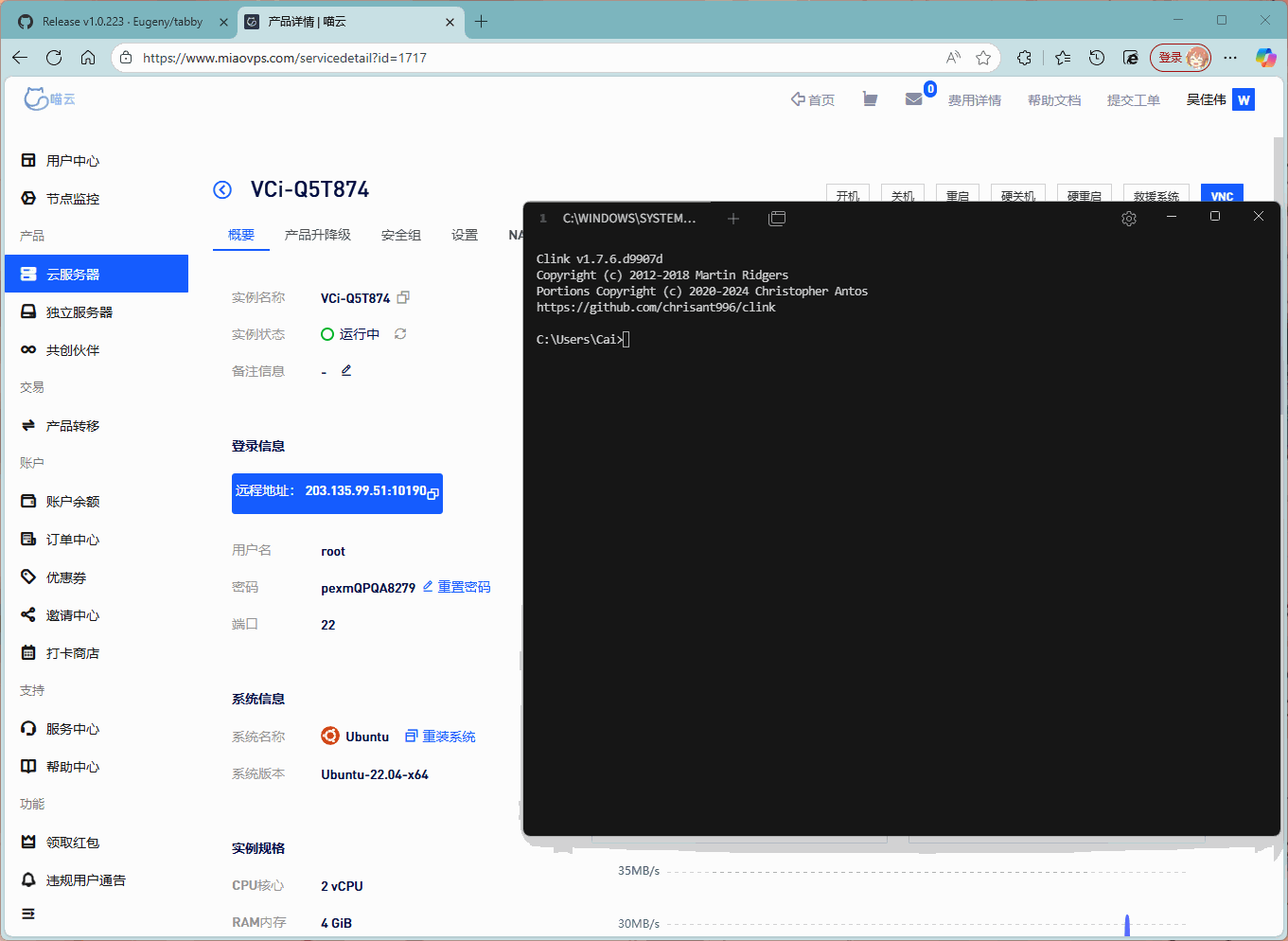Open the Copilot icon in Edge
Screen dimensions: 1288x941
[1265, 58]
